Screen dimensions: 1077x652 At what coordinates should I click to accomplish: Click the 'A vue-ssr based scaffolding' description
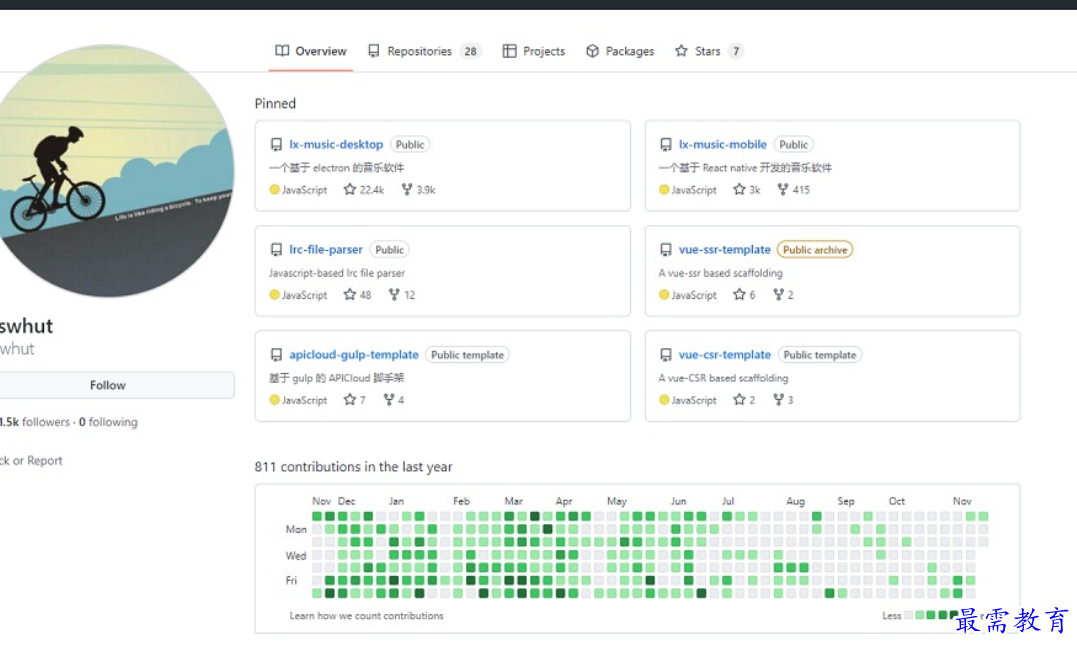[x=721, y=273]
